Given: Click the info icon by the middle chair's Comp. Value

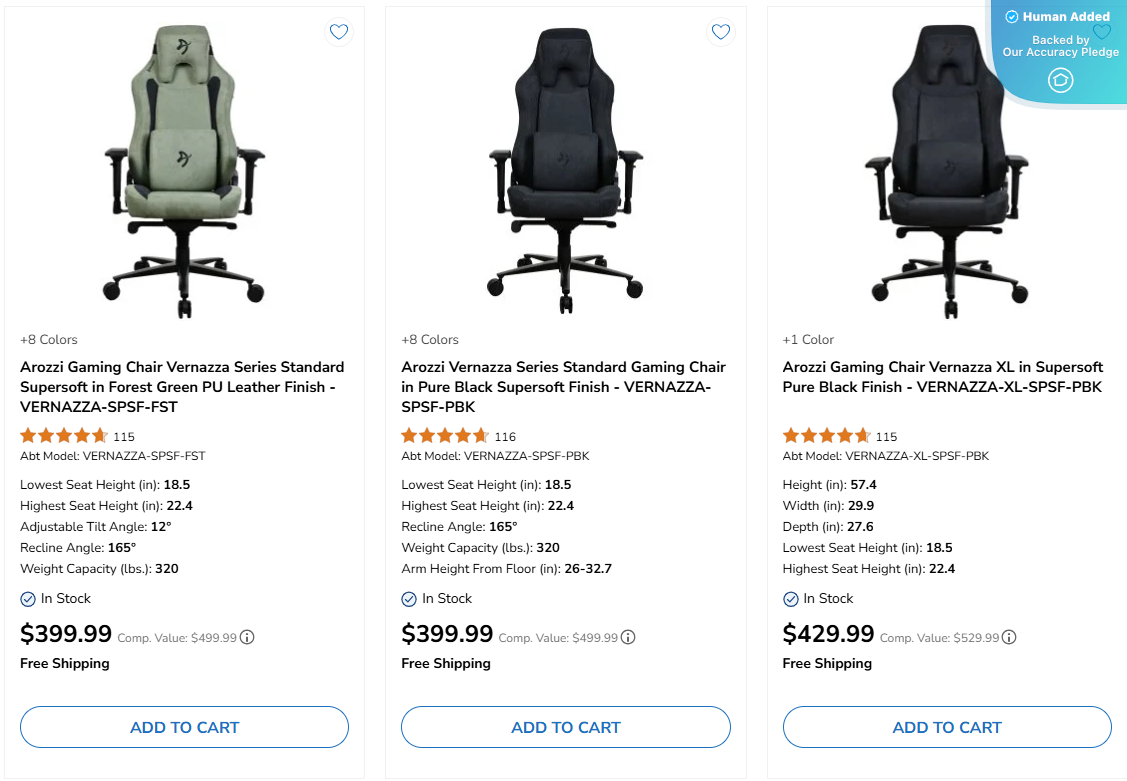Looking at the screenshot, I should pyautogui.click(x=627, y=637).
